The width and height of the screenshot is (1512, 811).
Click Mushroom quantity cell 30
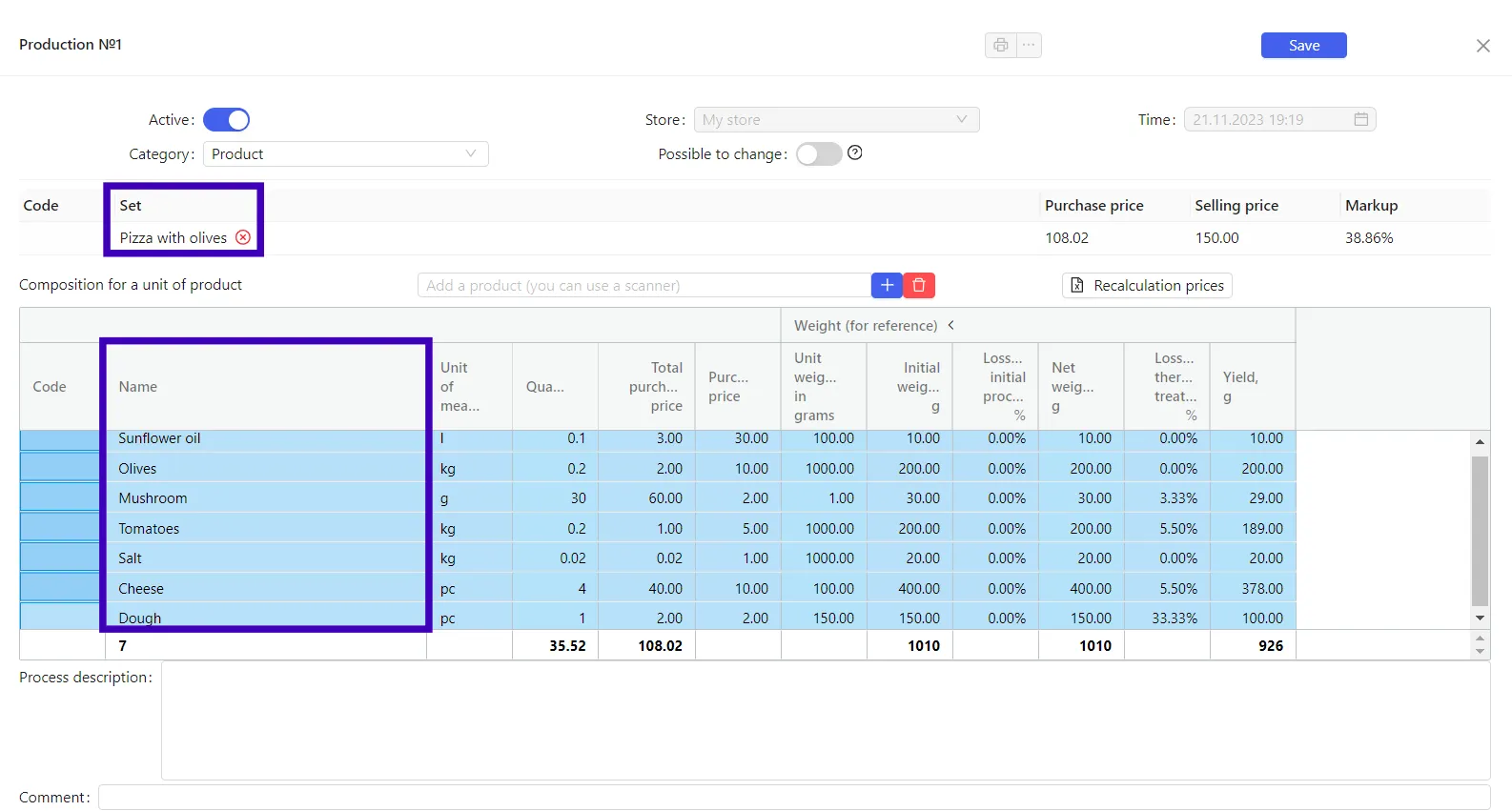tap(555, 498)
